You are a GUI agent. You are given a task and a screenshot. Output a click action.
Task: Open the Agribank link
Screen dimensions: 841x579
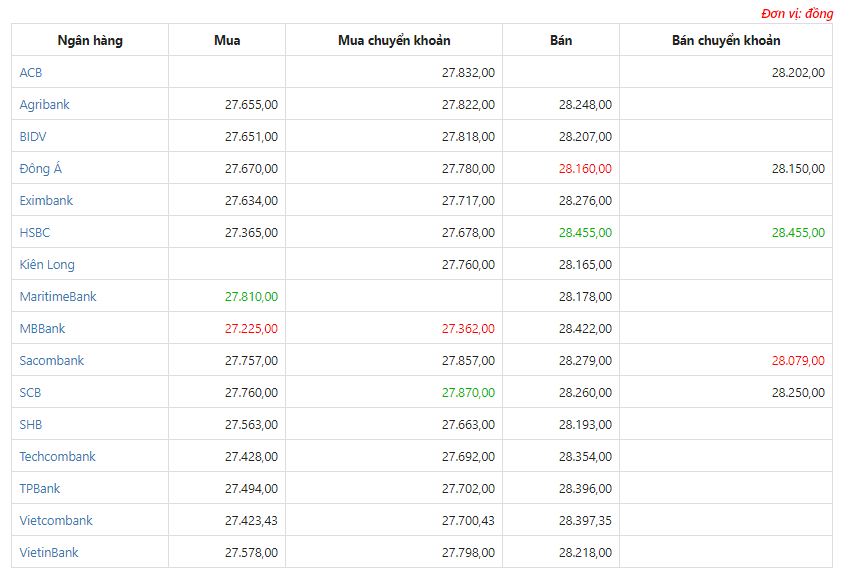click(45, 105)
